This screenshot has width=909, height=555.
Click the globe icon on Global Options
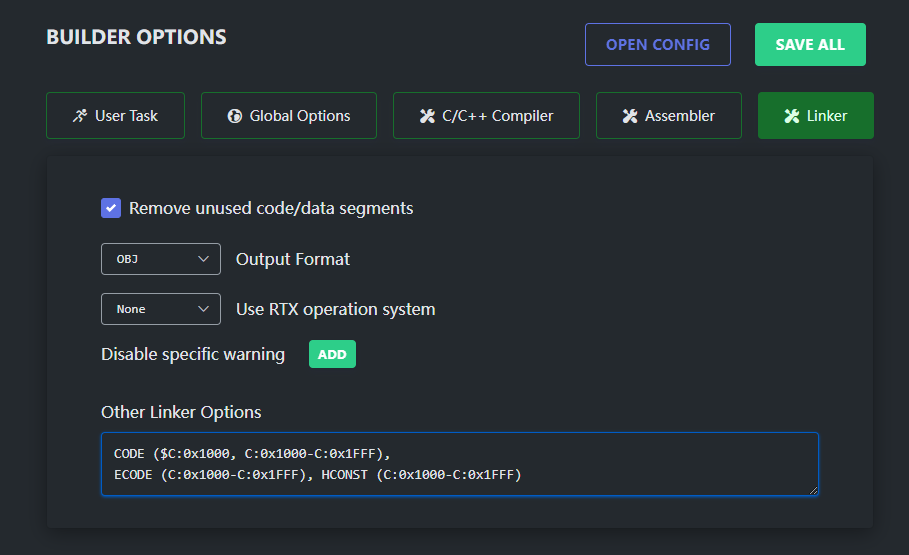tap(235, 116)
